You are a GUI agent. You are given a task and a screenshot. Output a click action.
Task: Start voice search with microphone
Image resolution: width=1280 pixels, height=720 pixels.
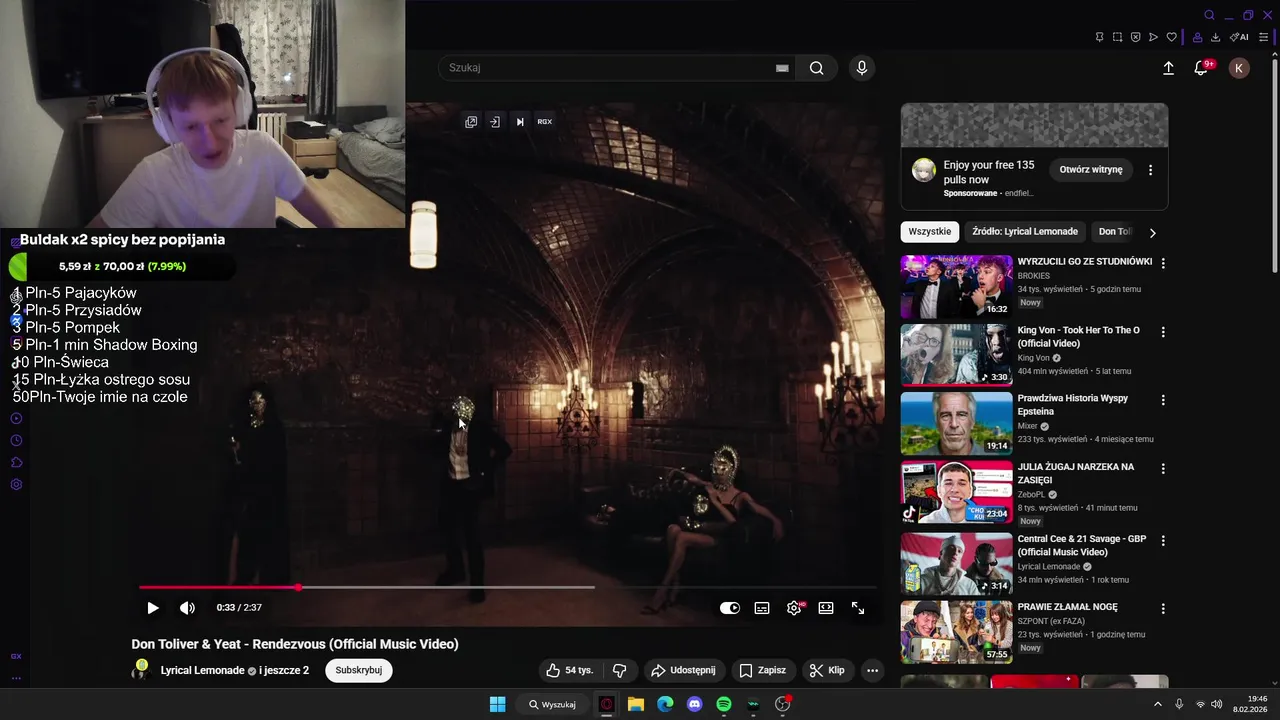(862, 68)
